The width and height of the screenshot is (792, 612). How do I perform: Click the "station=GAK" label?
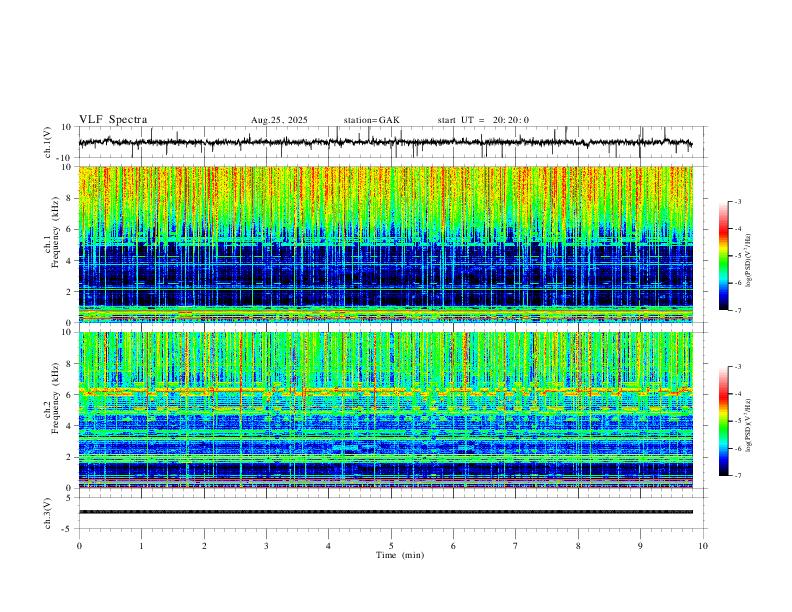[x=371, y=120]
